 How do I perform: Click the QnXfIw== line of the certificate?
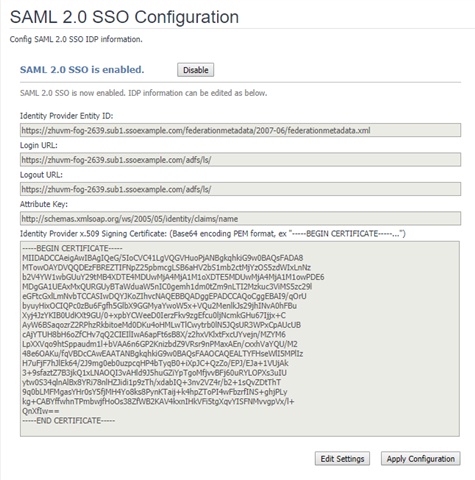tap(41, 411)
